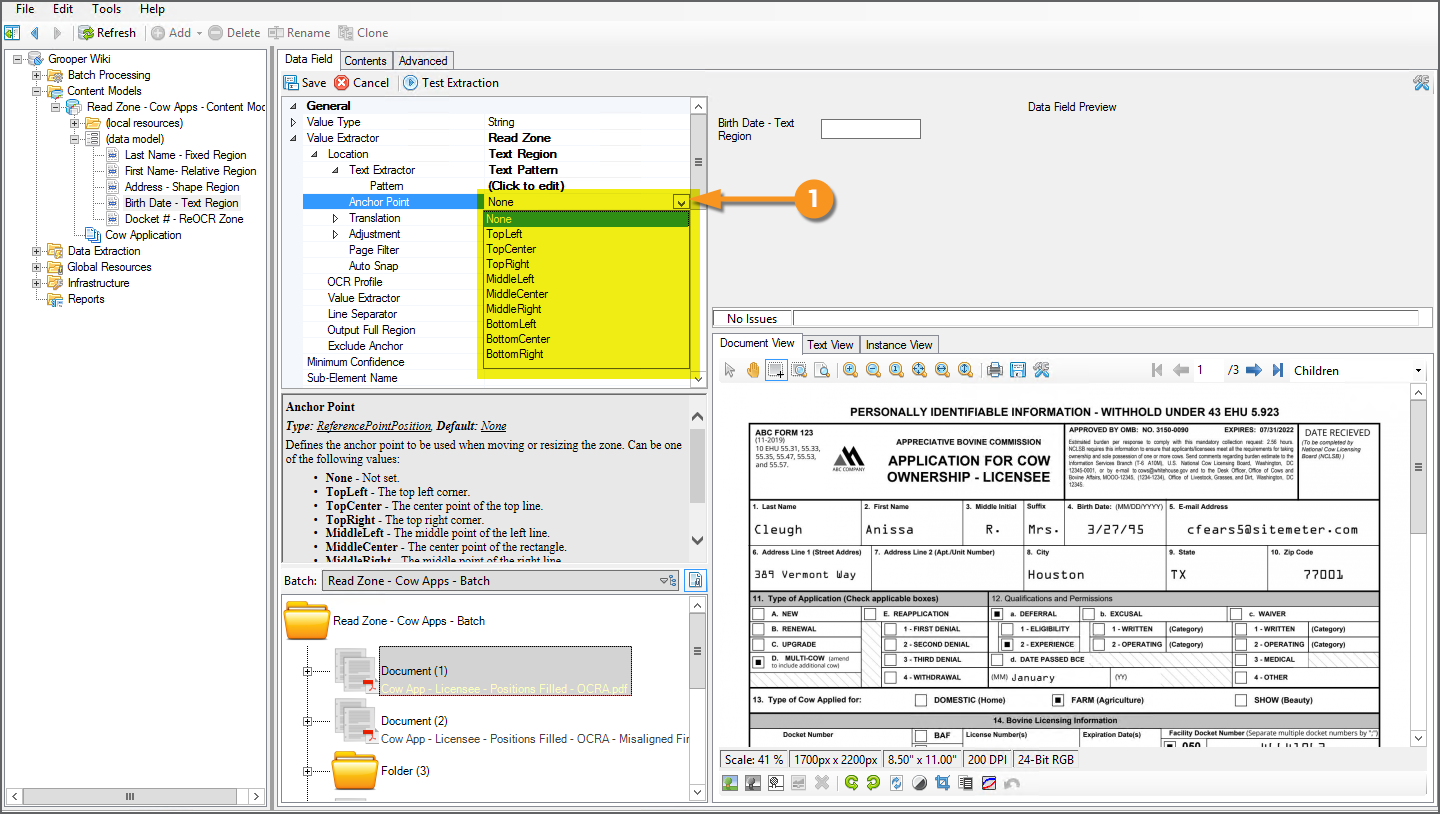This screenshot has height=814, width=1440.
Task: Click the crop image tool icon
Action: coord(941,783)
